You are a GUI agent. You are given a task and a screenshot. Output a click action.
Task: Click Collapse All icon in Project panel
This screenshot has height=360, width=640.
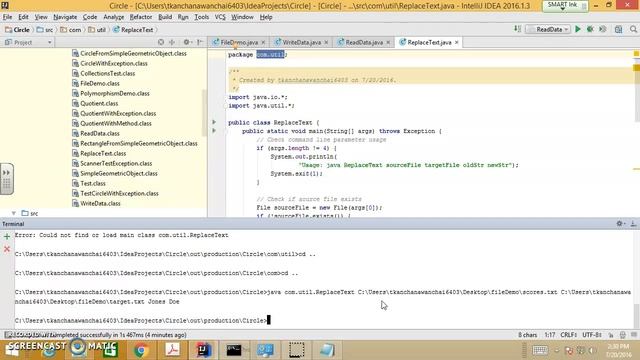(172, 42)
